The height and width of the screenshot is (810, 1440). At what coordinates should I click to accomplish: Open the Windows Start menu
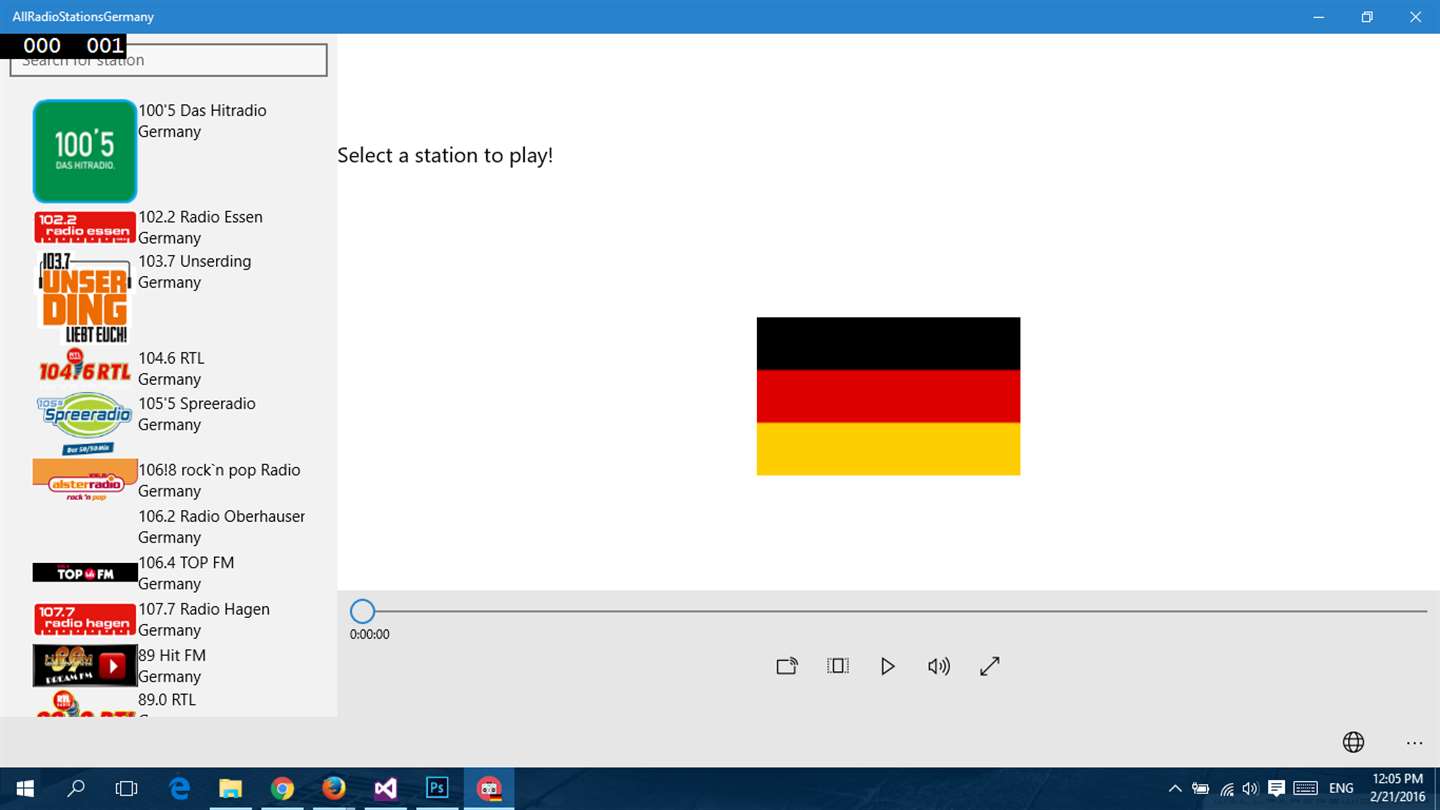(24, 789)
